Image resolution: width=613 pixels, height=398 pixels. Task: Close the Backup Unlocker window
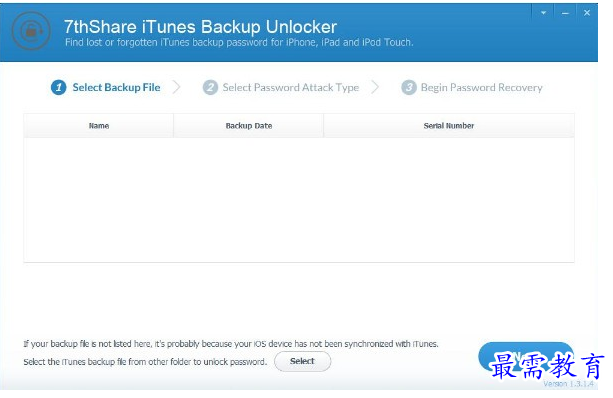[587, 13]
